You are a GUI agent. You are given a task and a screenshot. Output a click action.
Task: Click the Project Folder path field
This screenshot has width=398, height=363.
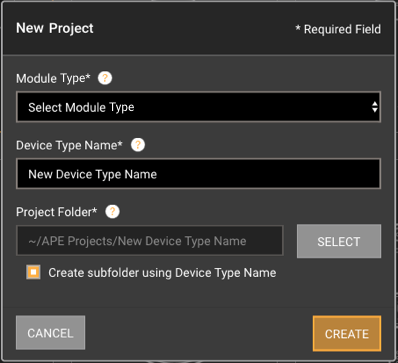click(x=150, y=241)
